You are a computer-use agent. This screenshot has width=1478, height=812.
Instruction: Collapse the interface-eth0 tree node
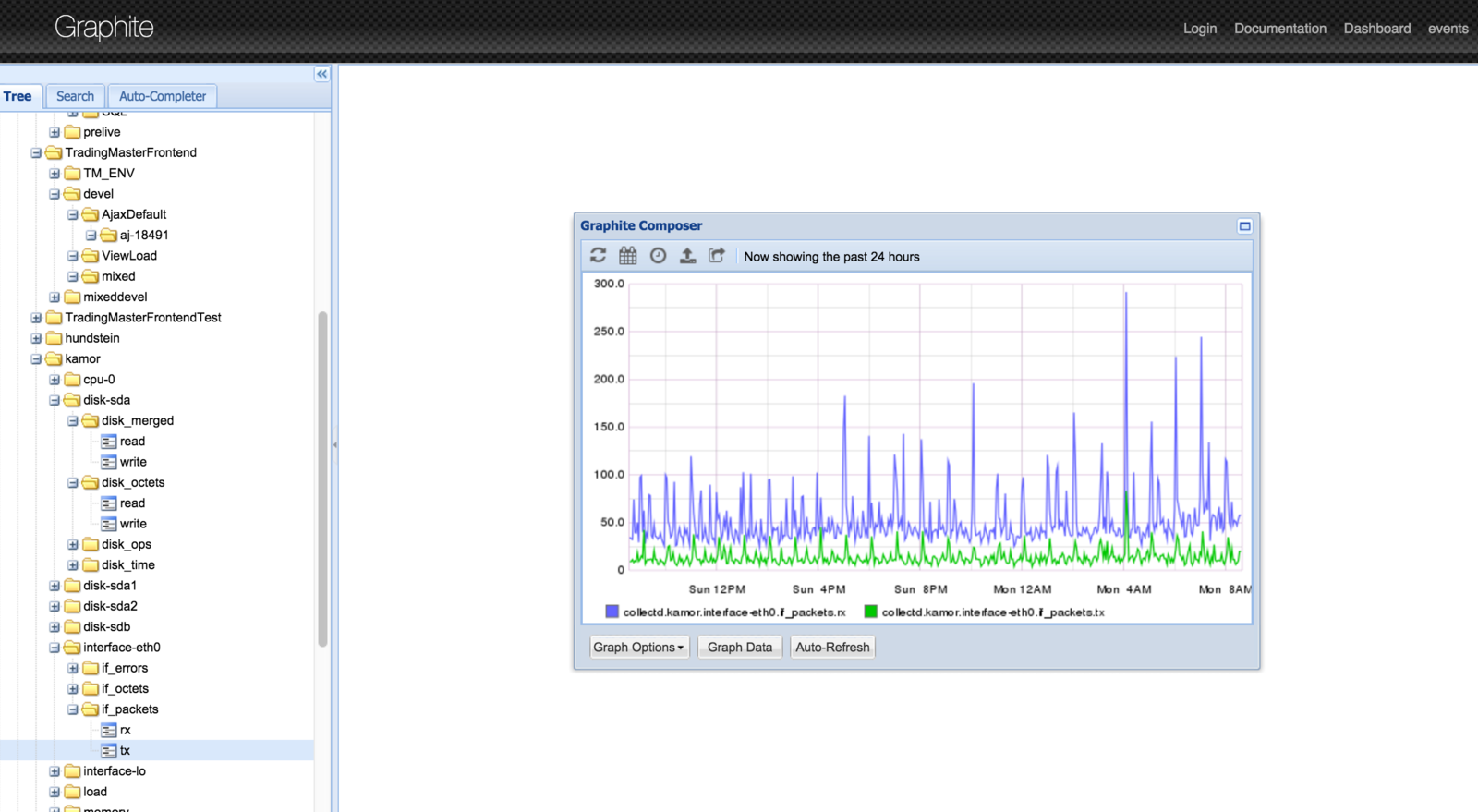click(55, 648)
